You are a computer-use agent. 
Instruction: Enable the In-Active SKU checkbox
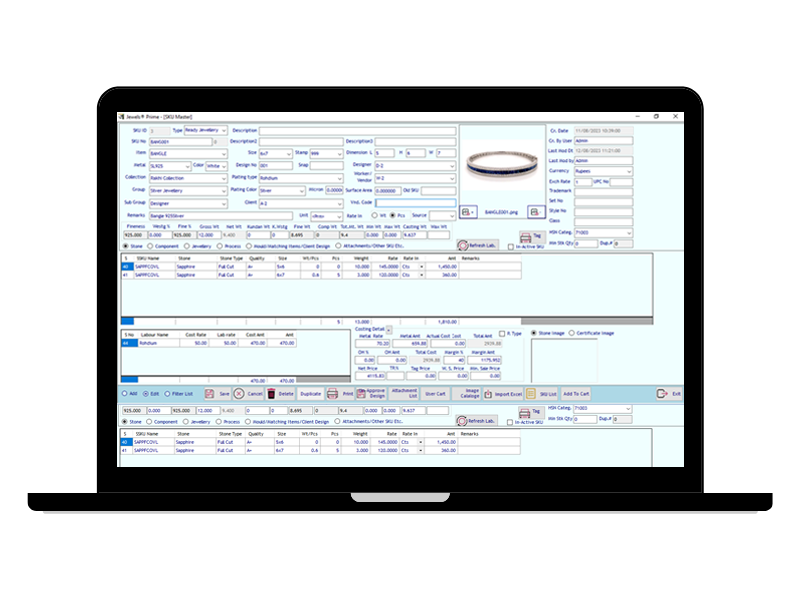[510, 246]
